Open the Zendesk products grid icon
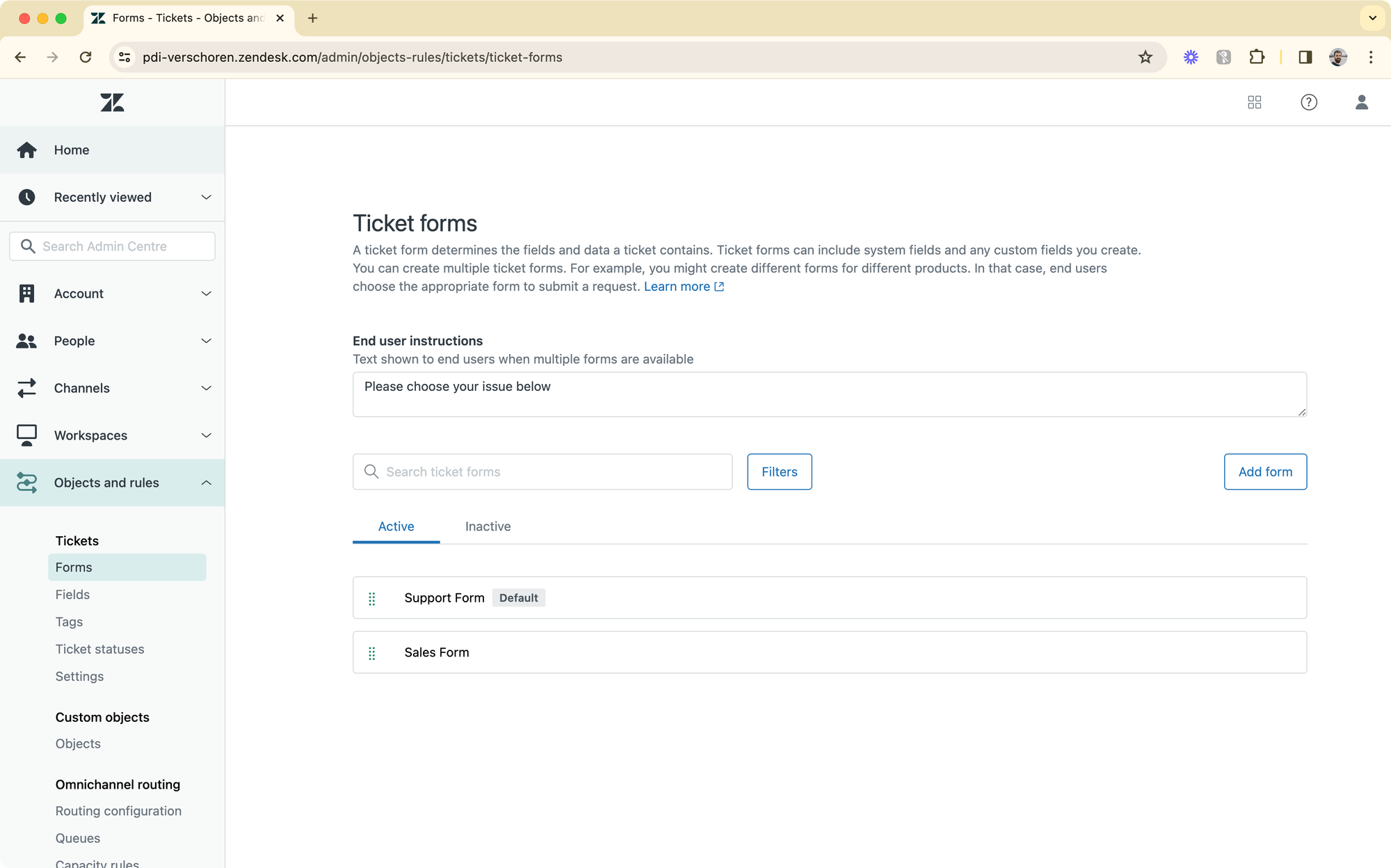Screen dimensions: 1391x868 (1254, 102)
